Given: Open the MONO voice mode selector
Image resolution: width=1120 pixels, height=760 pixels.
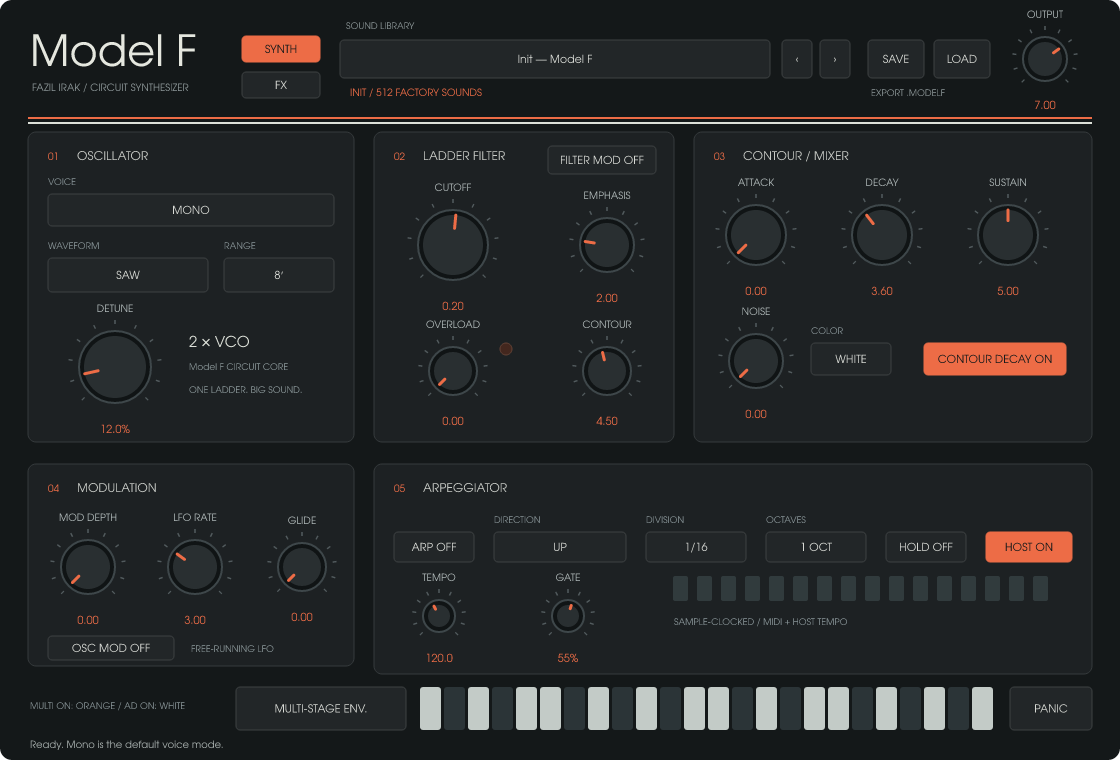Looking at the screenshot, I should tap(191, 210).
